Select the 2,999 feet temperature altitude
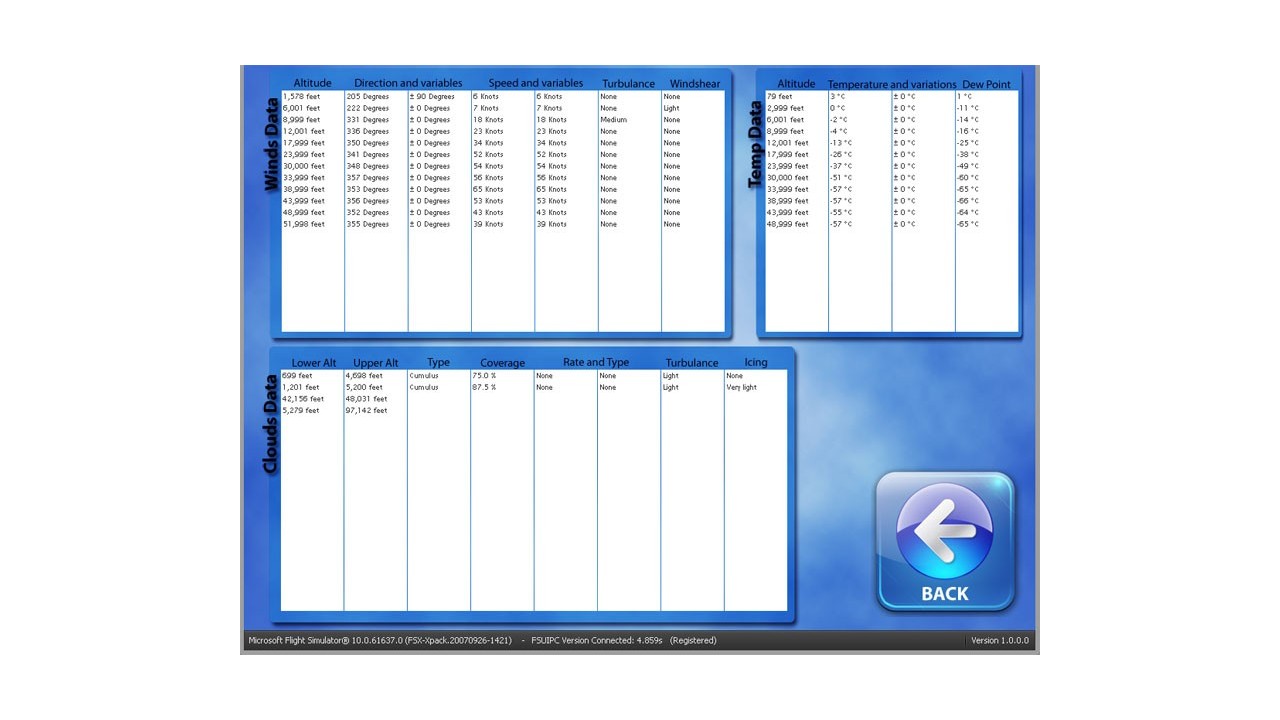This screenshot has width=1280, height=720. tap(785, 108)
